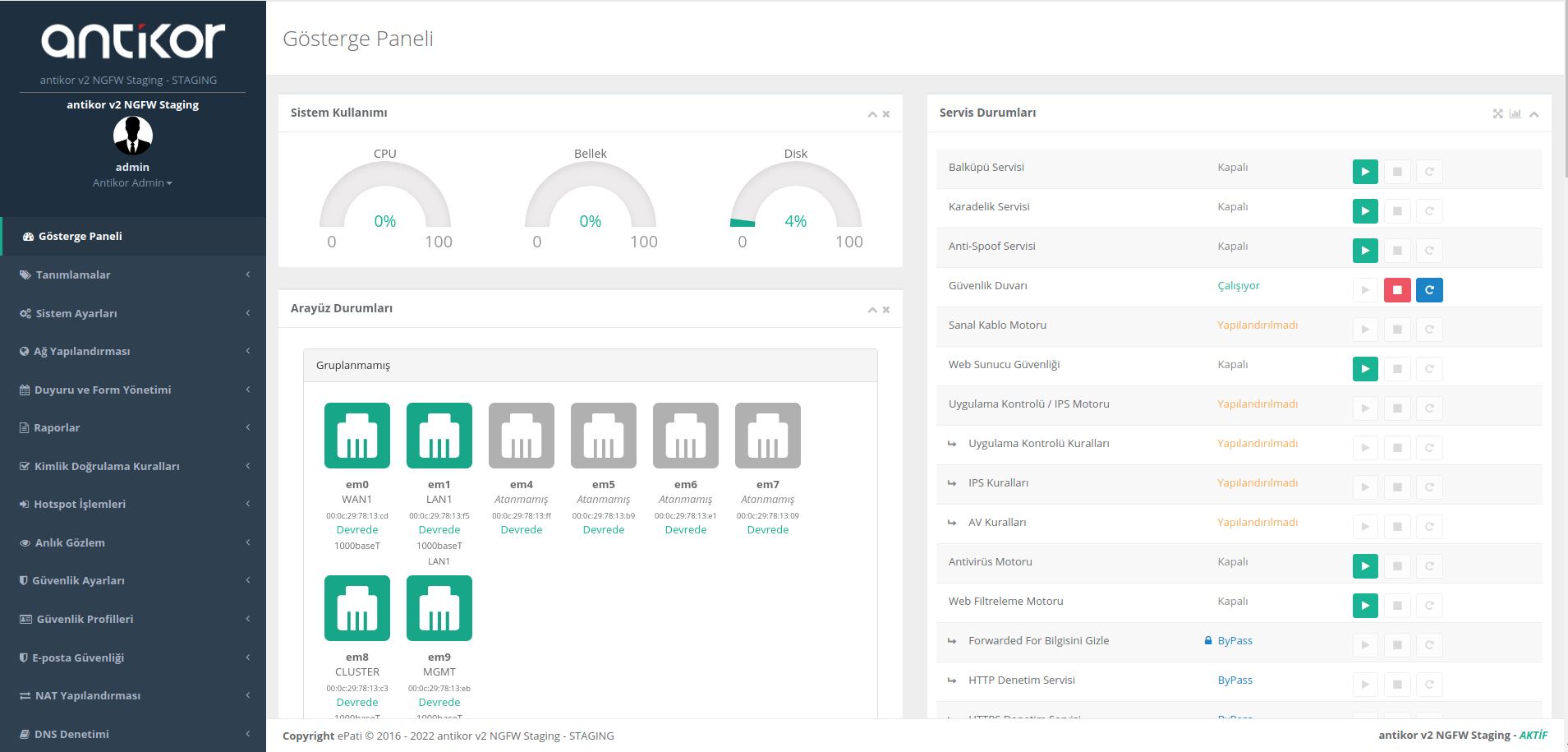1568x752 pixels.
Task: Start the Anti-Spoof Servisi service
Action: (1365, 251)
